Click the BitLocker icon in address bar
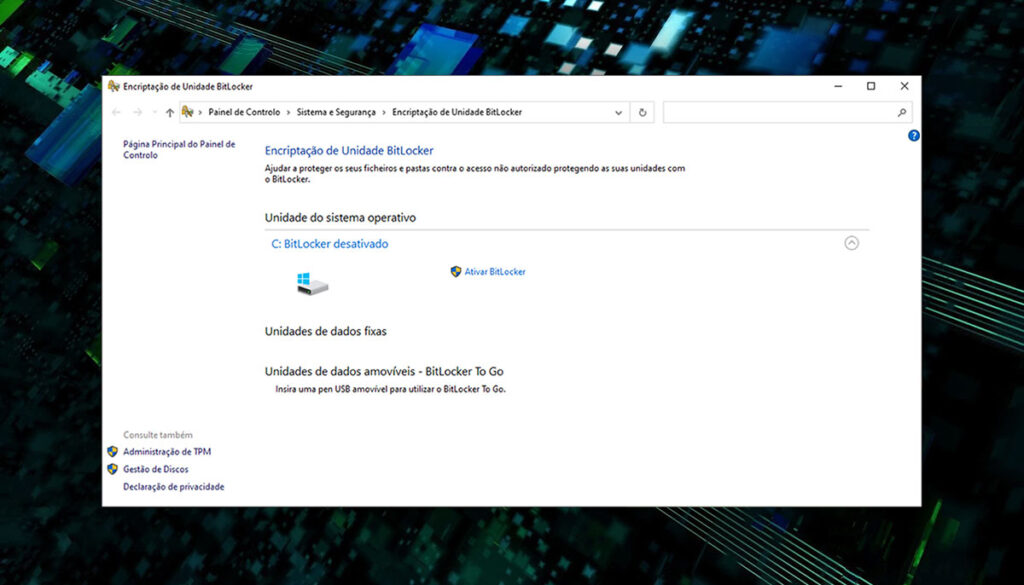Image resolution: width=1024 pixels, height=585 pixels. tap(188, 112)
